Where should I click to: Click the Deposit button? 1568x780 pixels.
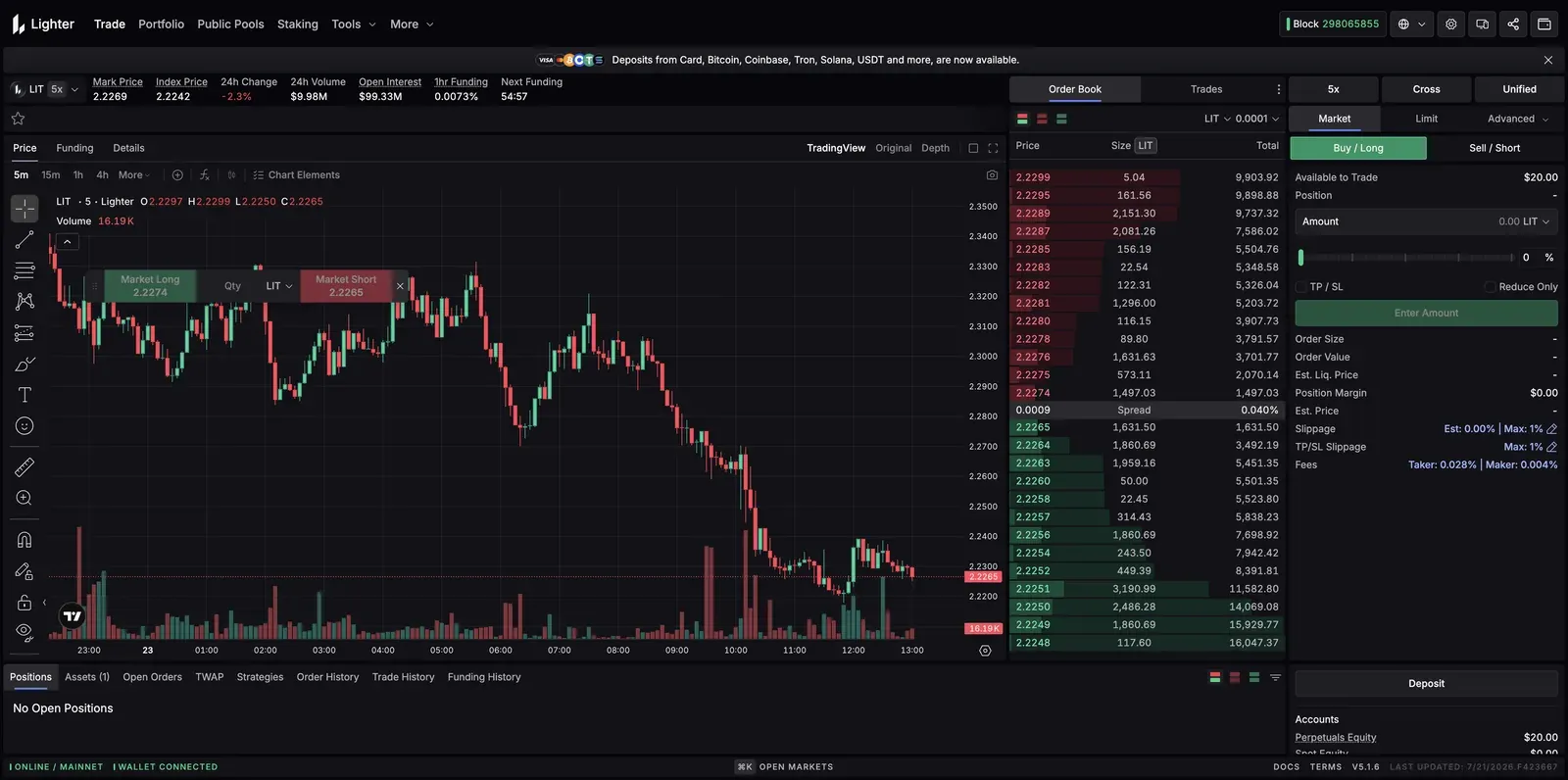[1426, 684]
